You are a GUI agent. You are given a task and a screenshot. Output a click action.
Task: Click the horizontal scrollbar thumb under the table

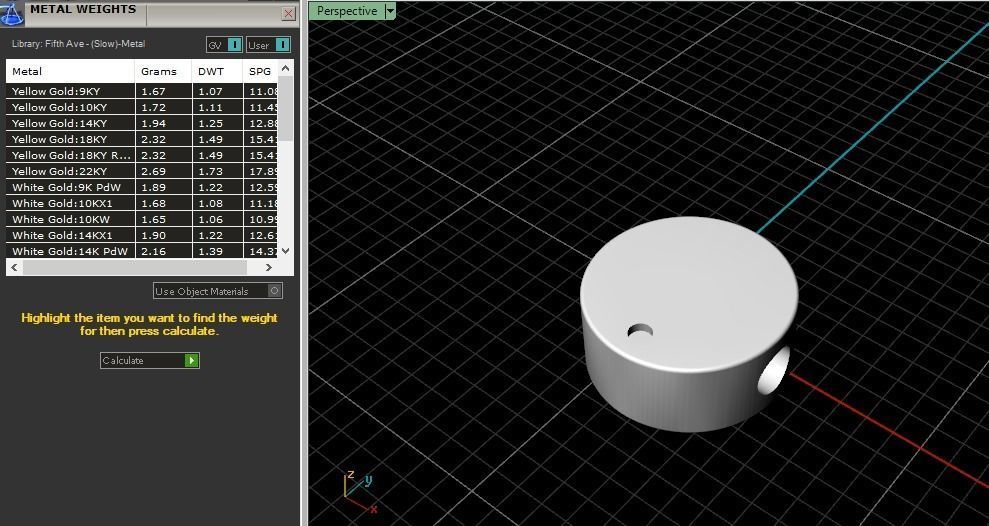134,267
